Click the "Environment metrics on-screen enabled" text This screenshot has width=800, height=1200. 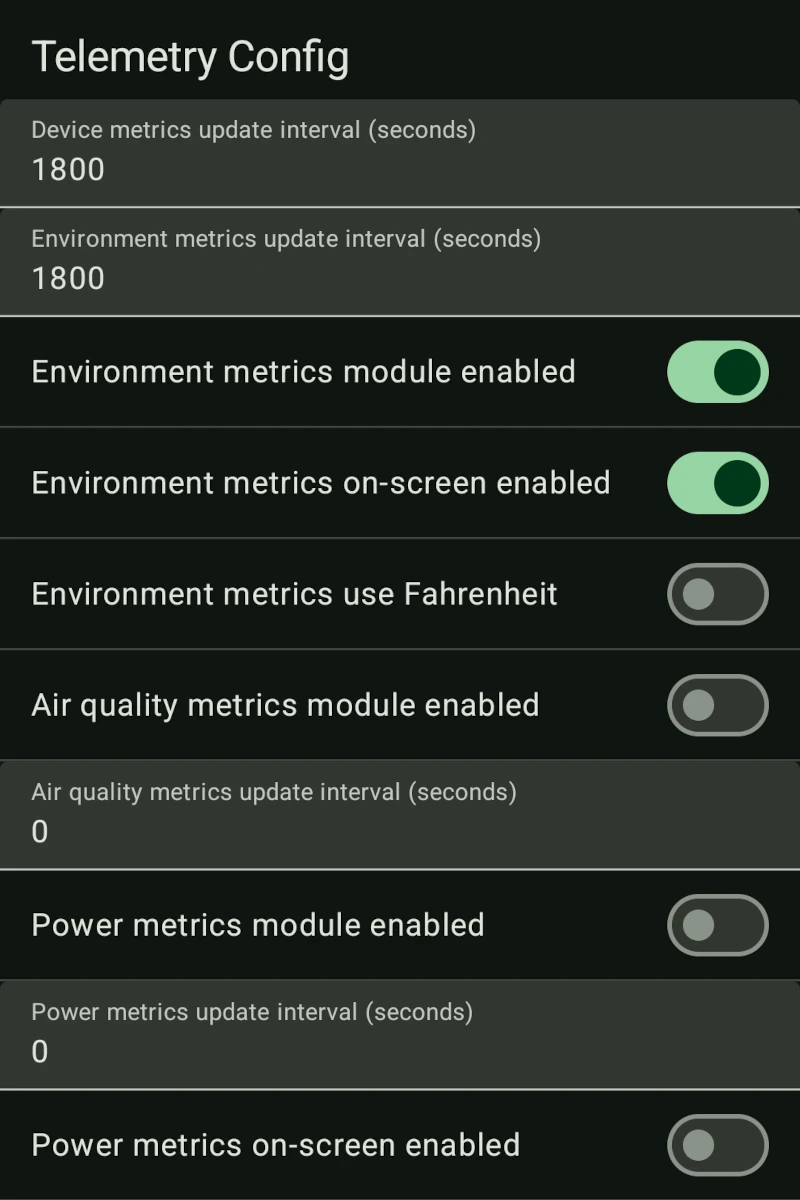(x=320, y=483)
